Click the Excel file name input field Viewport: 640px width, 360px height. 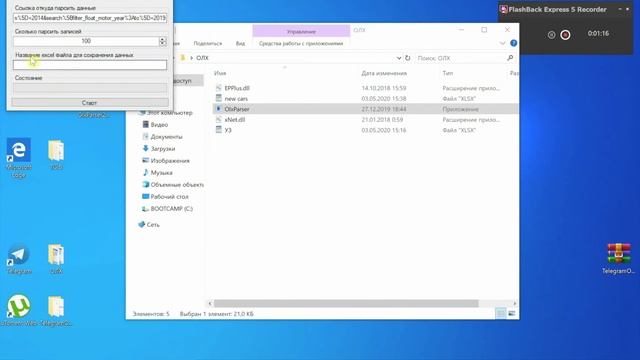pyautogui.click(x=90, y=64)
